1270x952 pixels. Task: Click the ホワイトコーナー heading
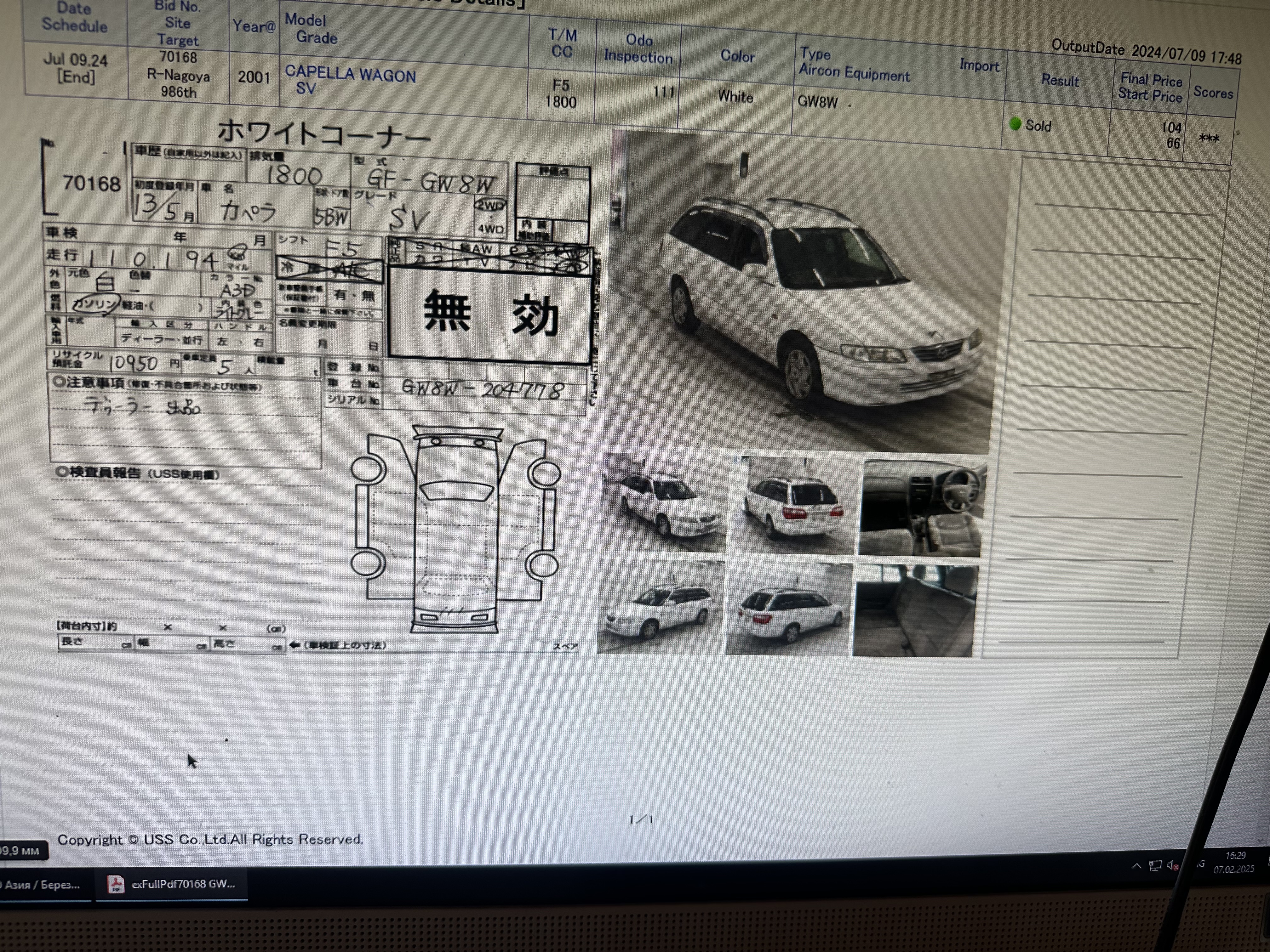tap(324, 134)
